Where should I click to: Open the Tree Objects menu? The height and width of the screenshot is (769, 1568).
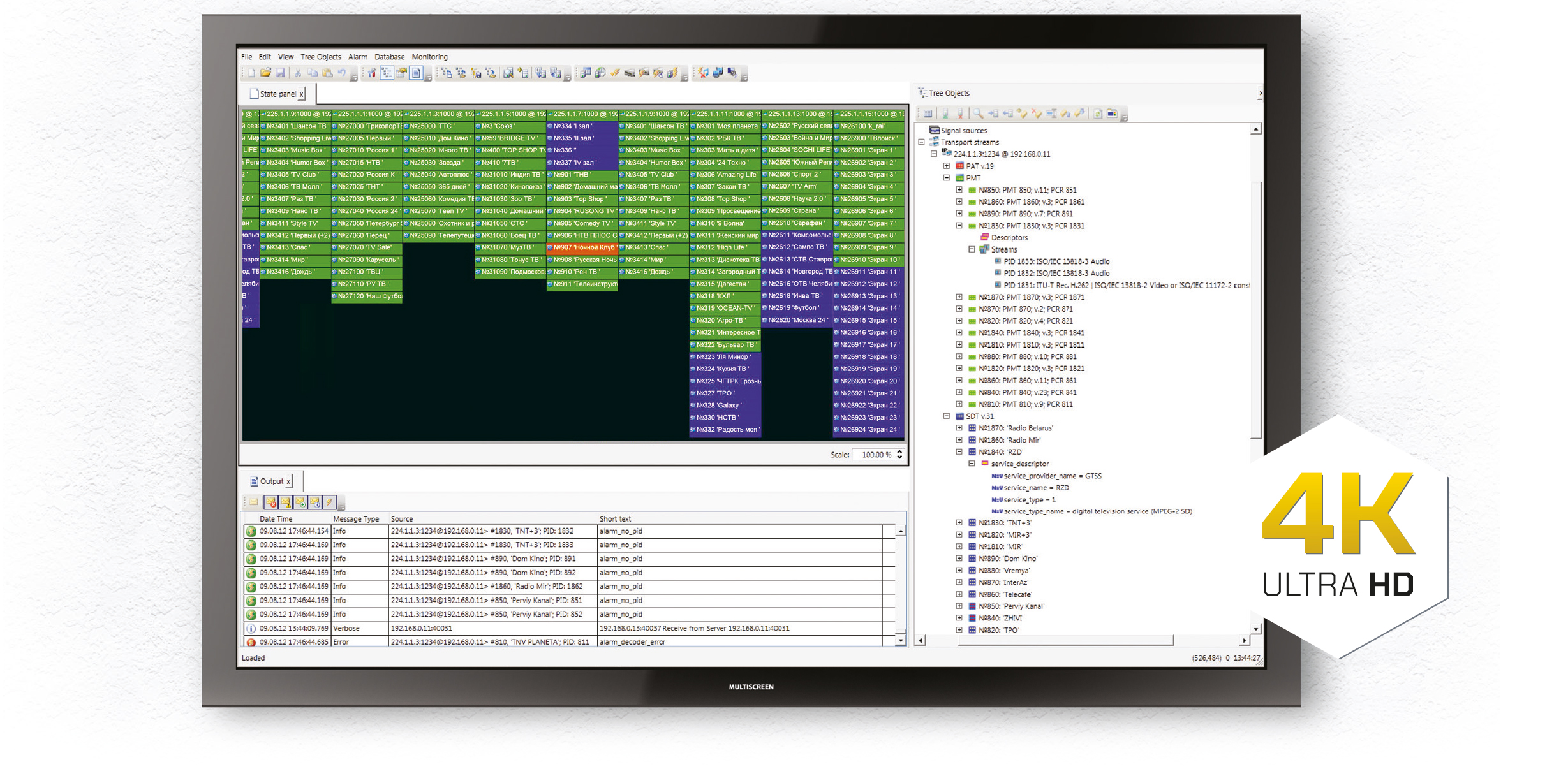click(x=321, y=57)
